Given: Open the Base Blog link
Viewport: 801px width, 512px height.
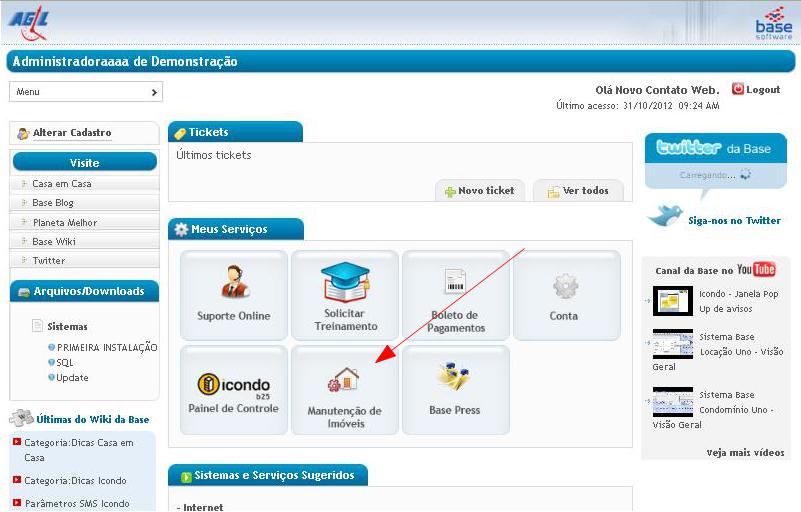Looking at the screenshot, I should tap(53, 203).
